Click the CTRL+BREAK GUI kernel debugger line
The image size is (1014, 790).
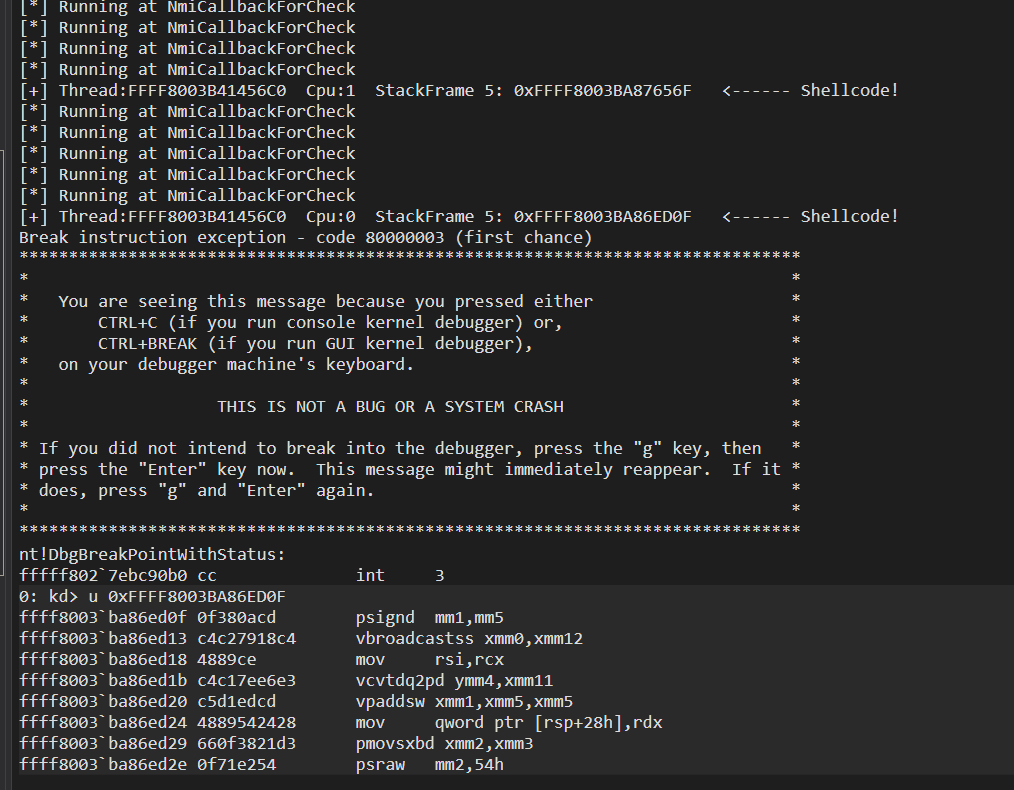(315, 344)
